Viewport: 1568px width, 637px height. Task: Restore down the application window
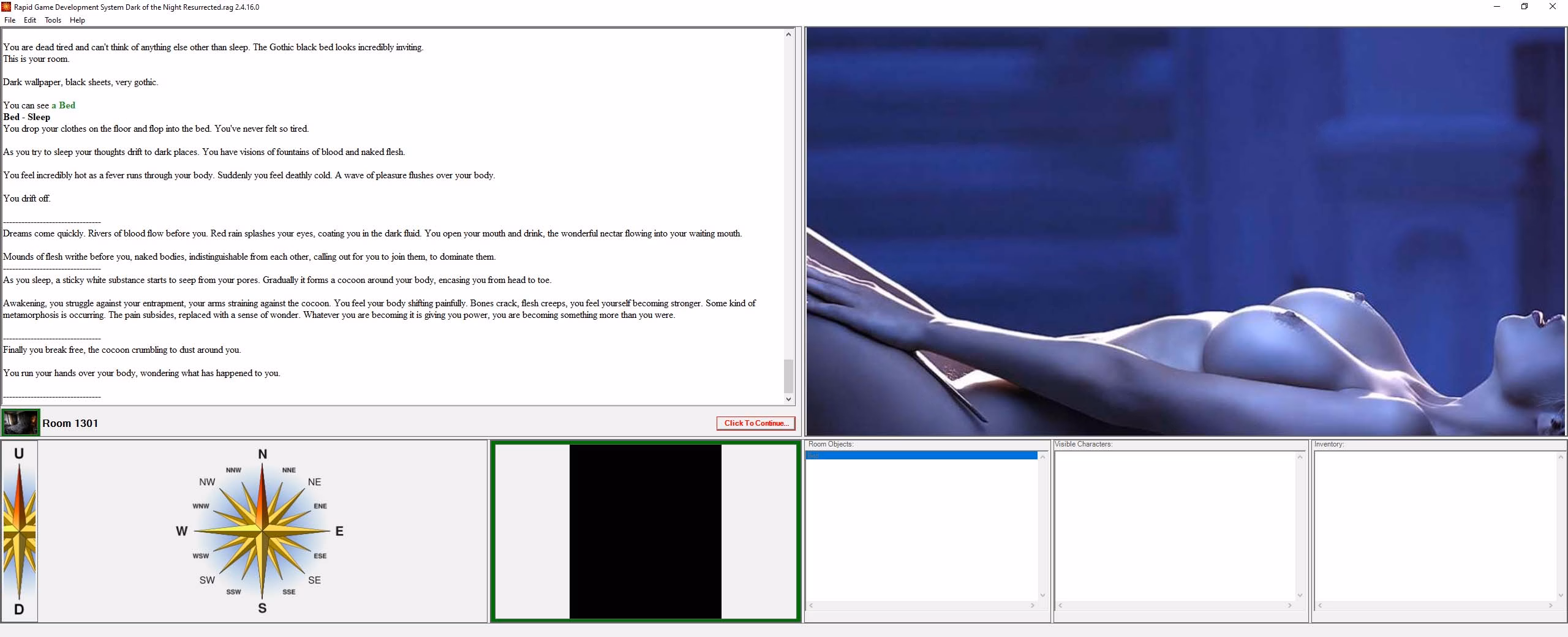click(1525, 7)
